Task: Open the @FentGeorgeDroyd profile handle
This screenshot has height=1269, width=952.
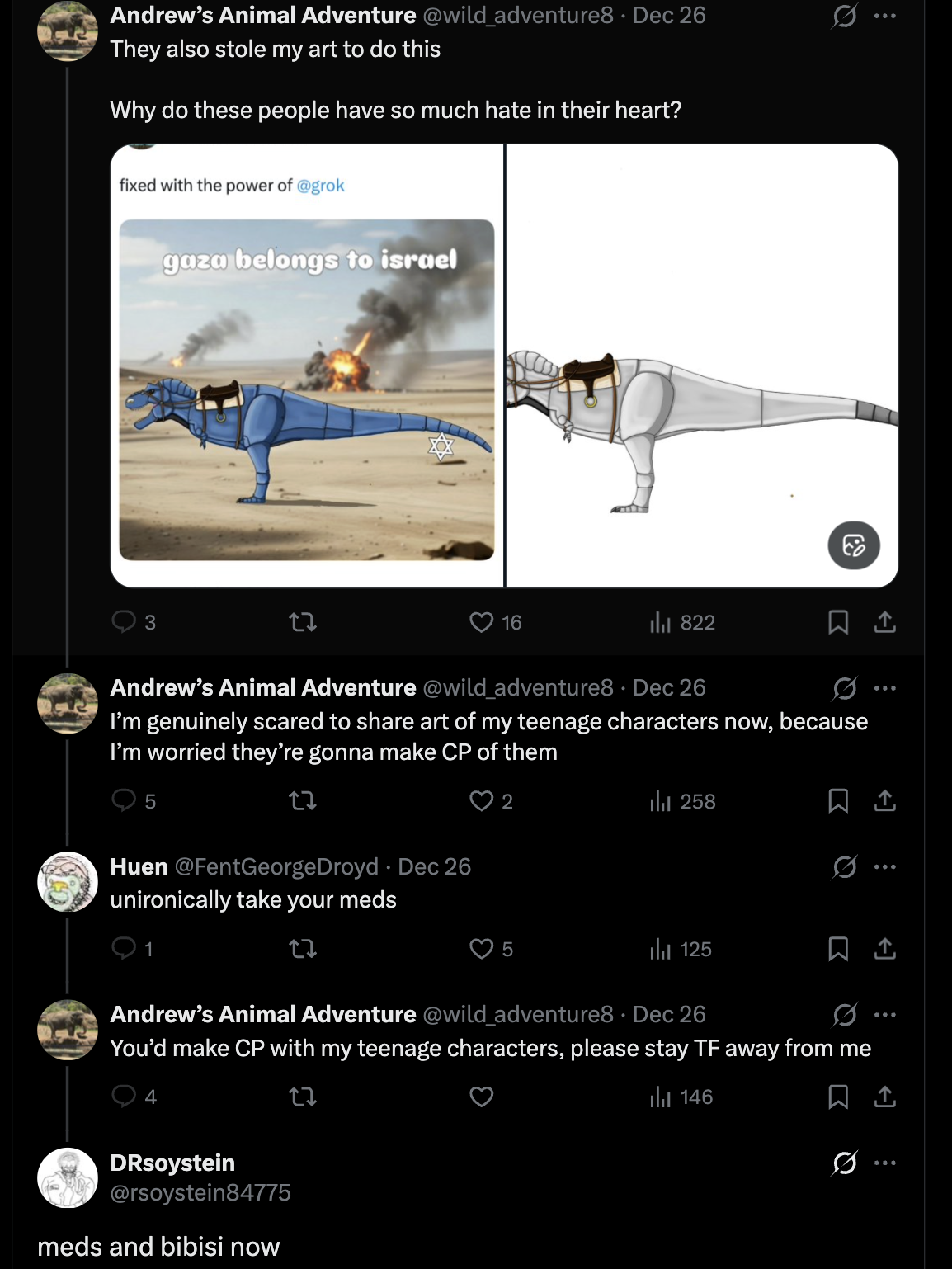Action: tap(276, 866)
